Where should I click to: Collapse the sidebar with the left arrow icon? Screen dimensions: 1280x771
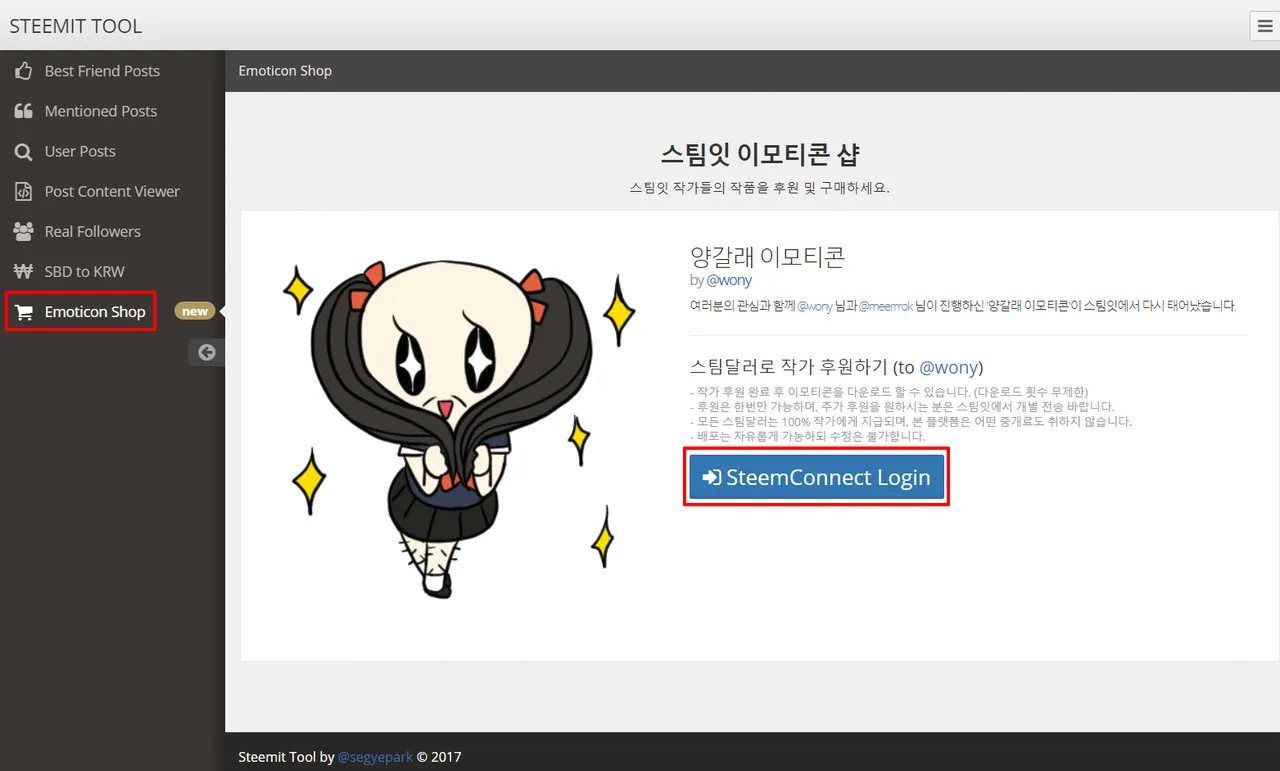pos(207,352)
